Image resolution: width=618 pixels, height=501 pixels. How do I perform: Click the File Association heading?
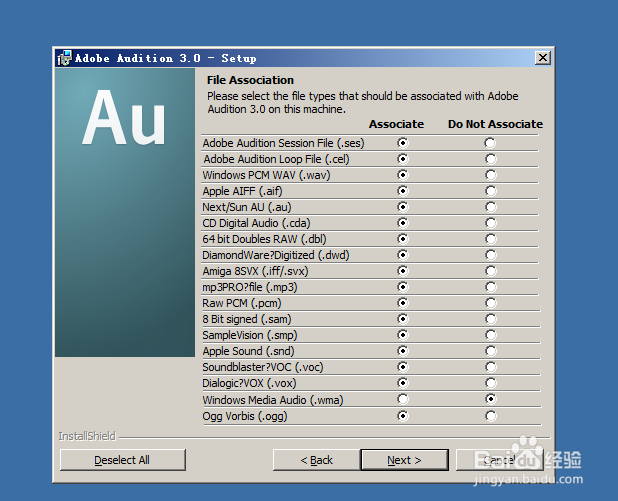[x=251, y=80]
